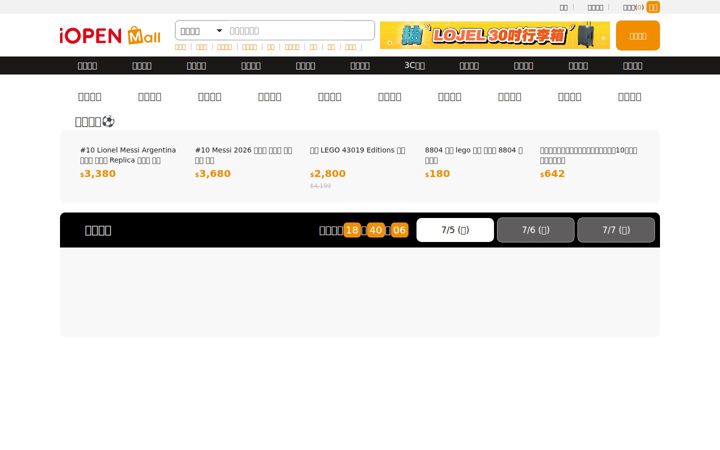Click the $2,800 price
720x450 pixels.
coord(327,174)
